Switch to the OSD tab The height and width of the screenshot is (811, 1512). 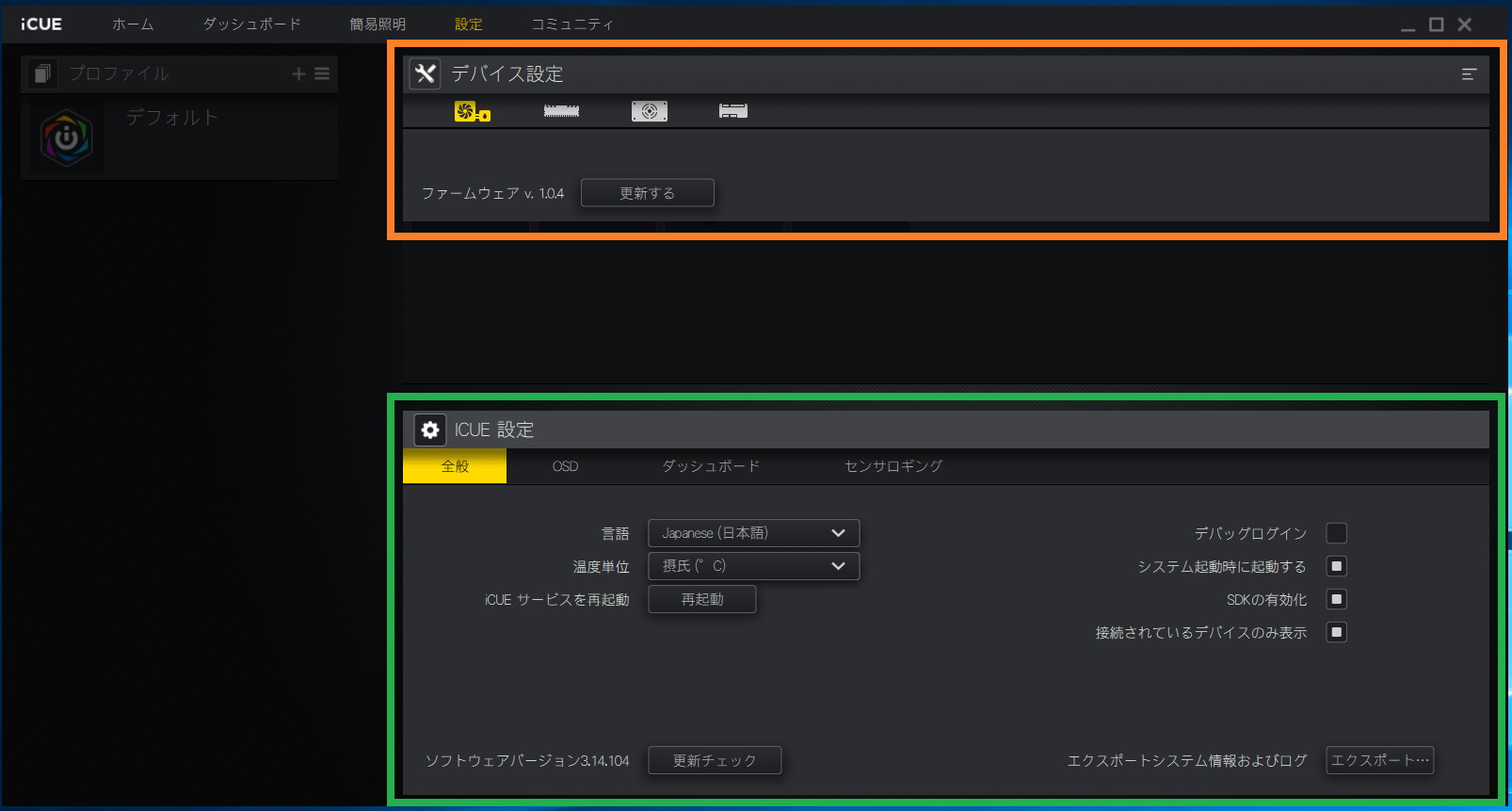coord(565,466)
